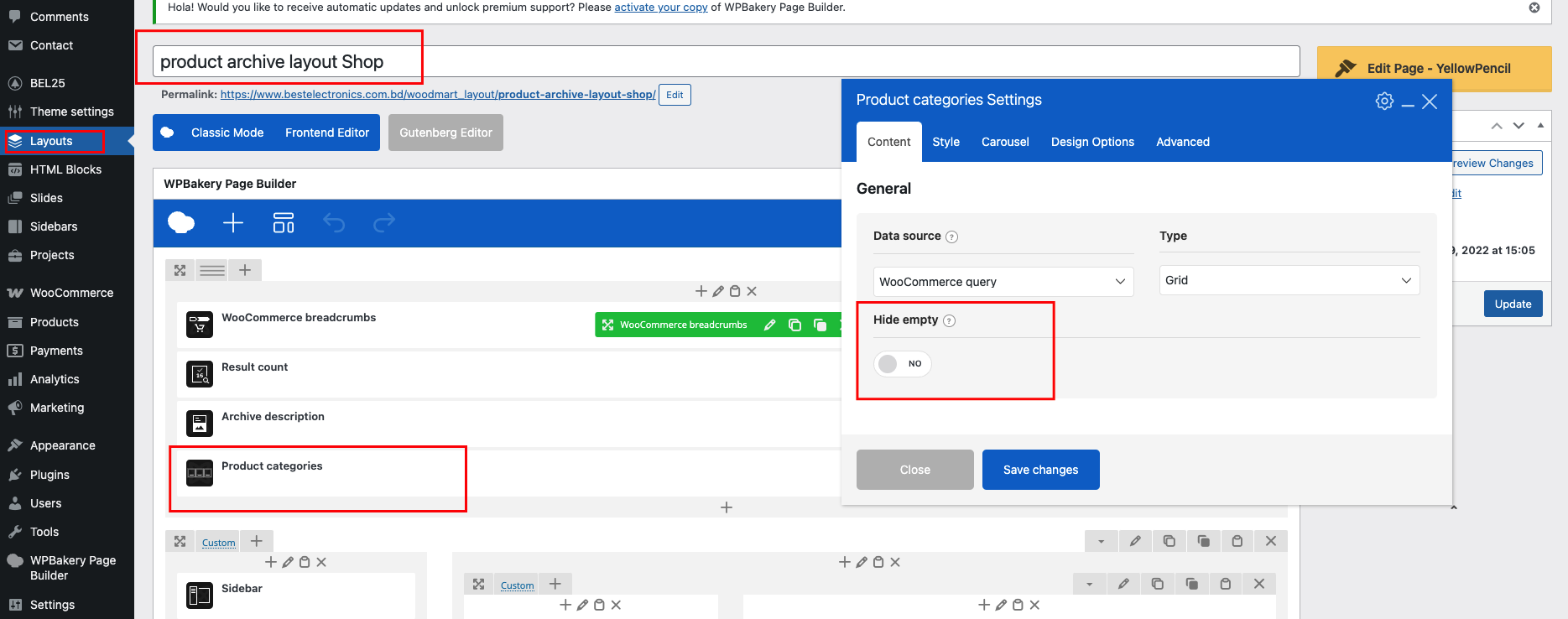Open the Type dropdown showing Grid
This screenshot has width=1568, height=619.
click(1289, 280)
